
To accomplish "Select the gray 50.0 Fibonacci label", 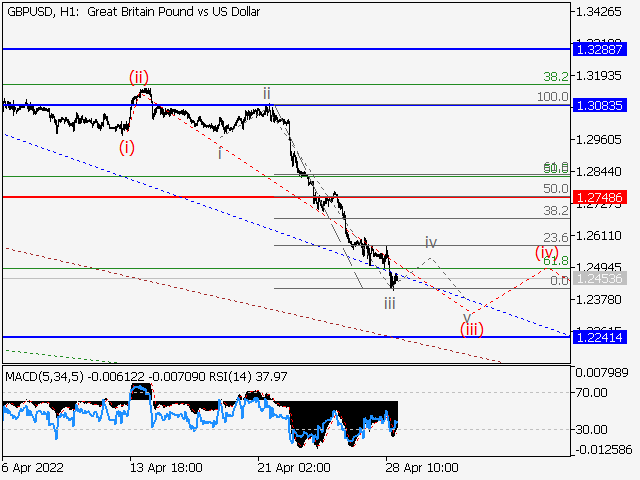I will [556, 189].
